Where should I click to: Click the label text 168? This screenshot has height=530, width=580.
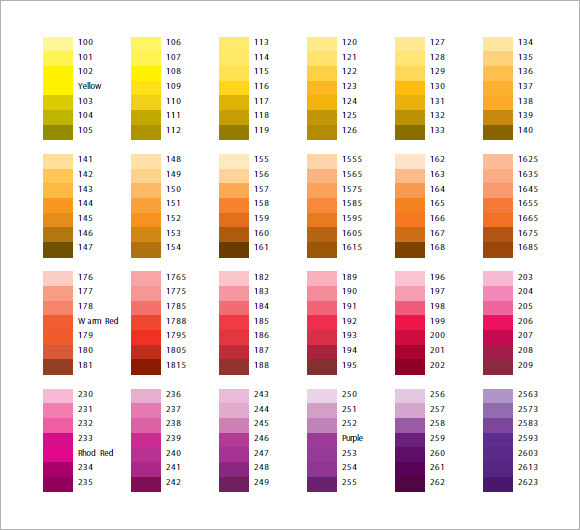(438, 247)
